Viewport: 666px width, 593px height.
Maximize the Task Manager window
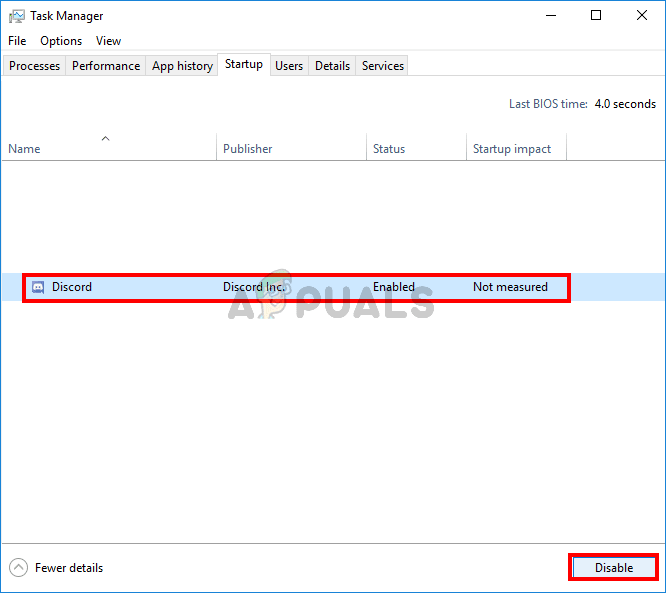[x=596, y=16]
